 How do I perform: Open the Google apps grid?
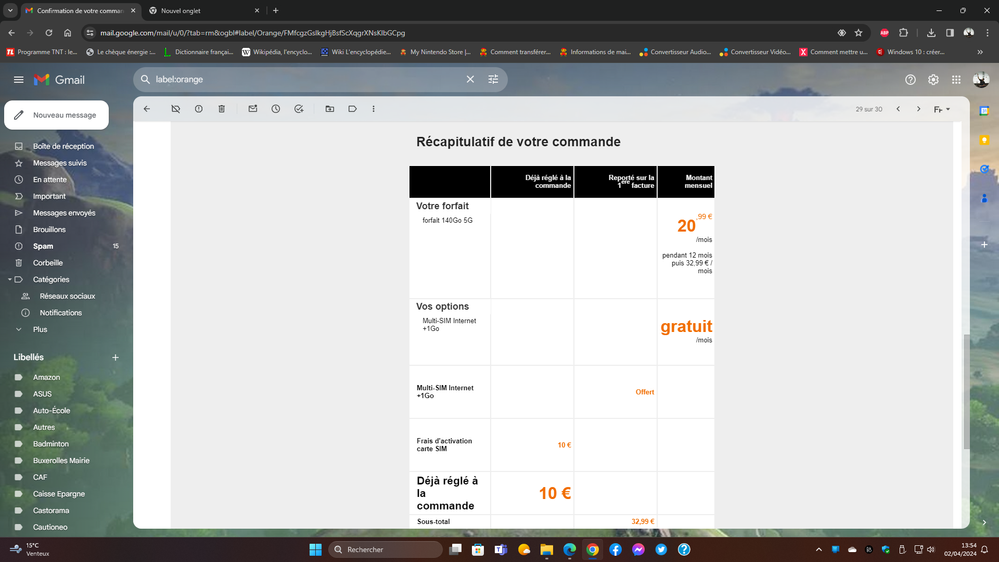957,80
